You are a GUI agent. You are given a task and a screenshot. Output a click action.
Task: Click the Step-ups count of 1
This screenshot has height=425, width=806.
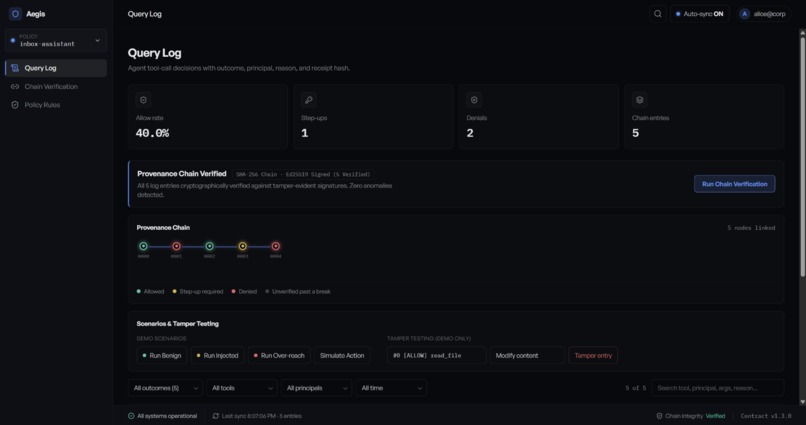pyautogui.click(x=305, y=133)
